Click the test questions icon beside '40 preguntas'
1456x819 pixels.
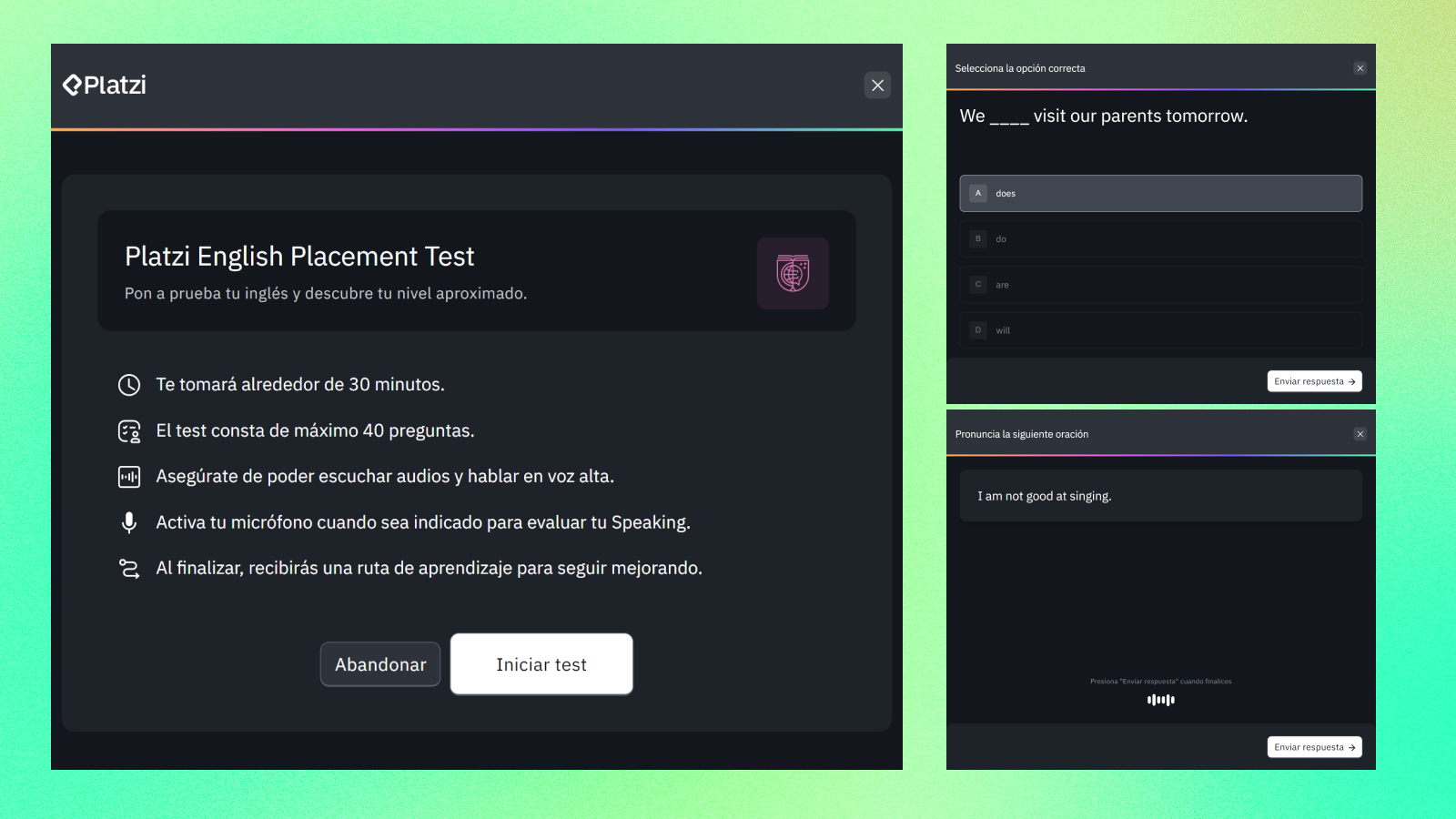pos(129,430)
